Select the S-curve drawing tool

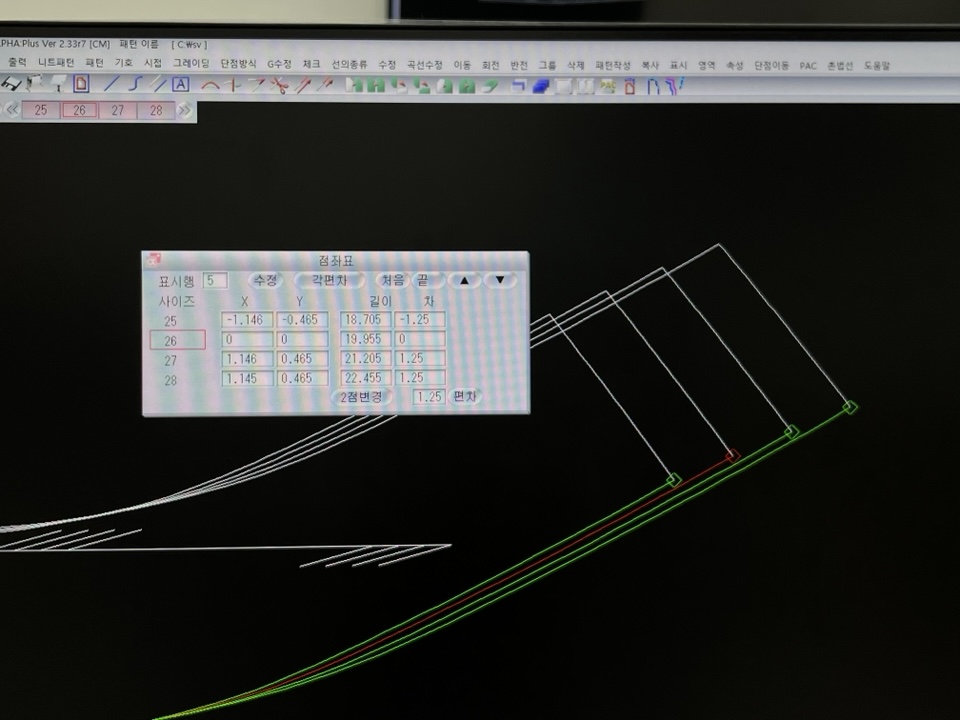(135, 85)
